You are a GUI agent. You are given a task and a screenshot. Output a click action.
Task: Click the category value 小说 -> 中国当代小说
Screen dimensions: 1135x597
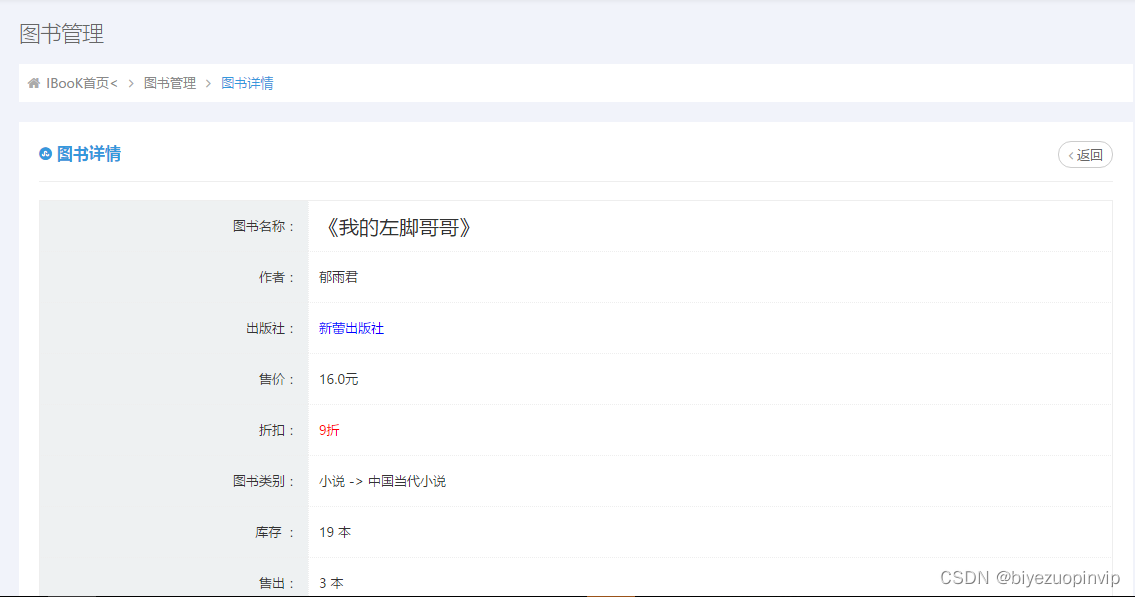382,481
